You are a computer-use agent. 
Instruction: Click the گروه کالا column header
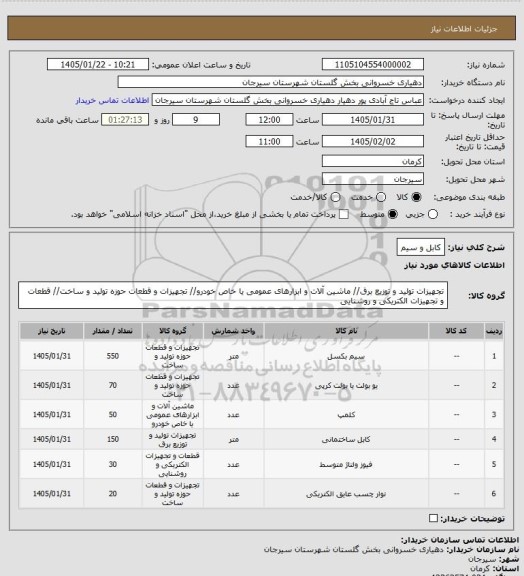tap(173, 331)
